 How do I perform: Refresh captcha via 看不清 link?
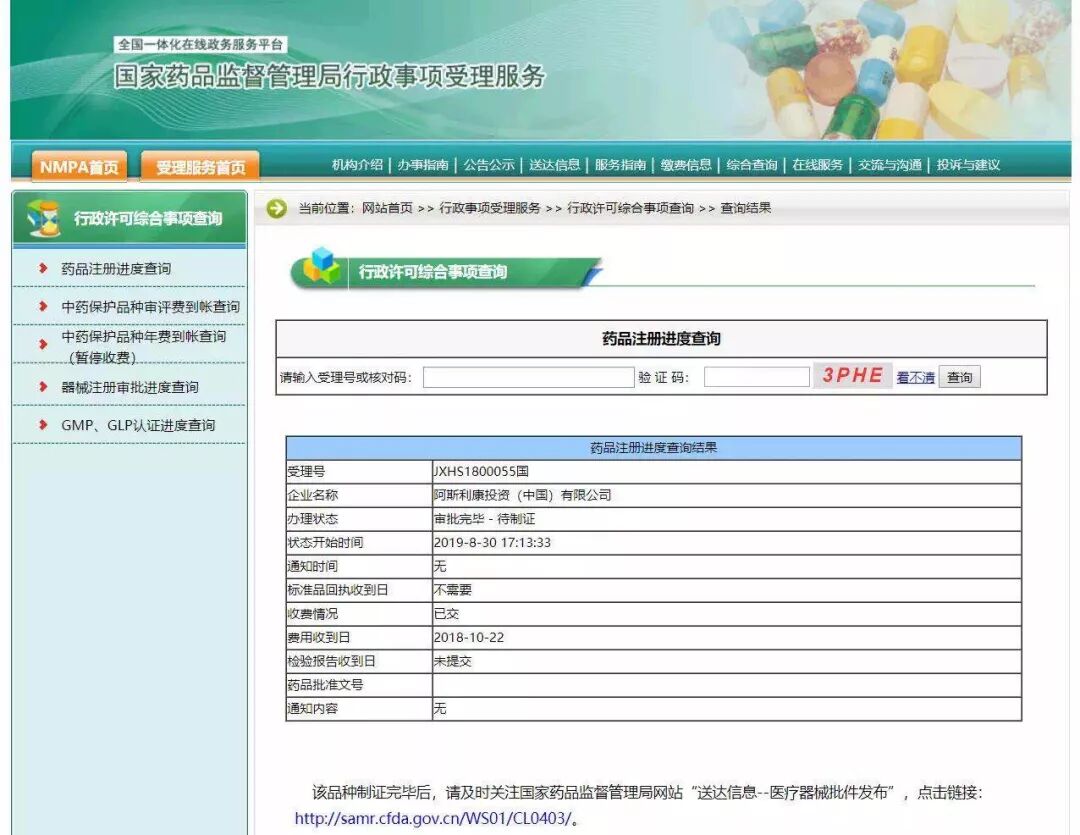click(x=915, y=378)
